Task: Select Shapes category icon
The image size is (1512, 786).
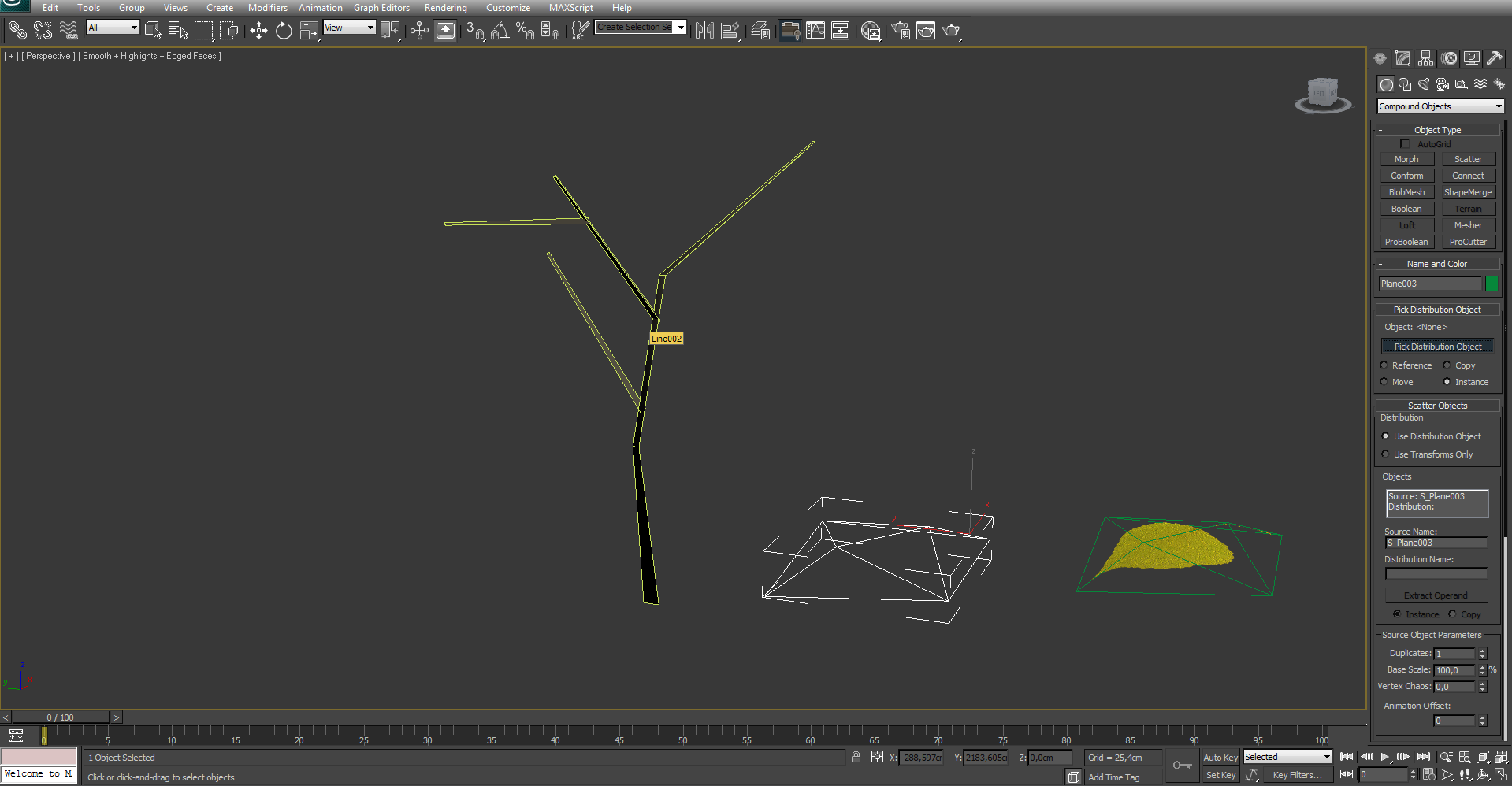Action: tap(1405, 84)
